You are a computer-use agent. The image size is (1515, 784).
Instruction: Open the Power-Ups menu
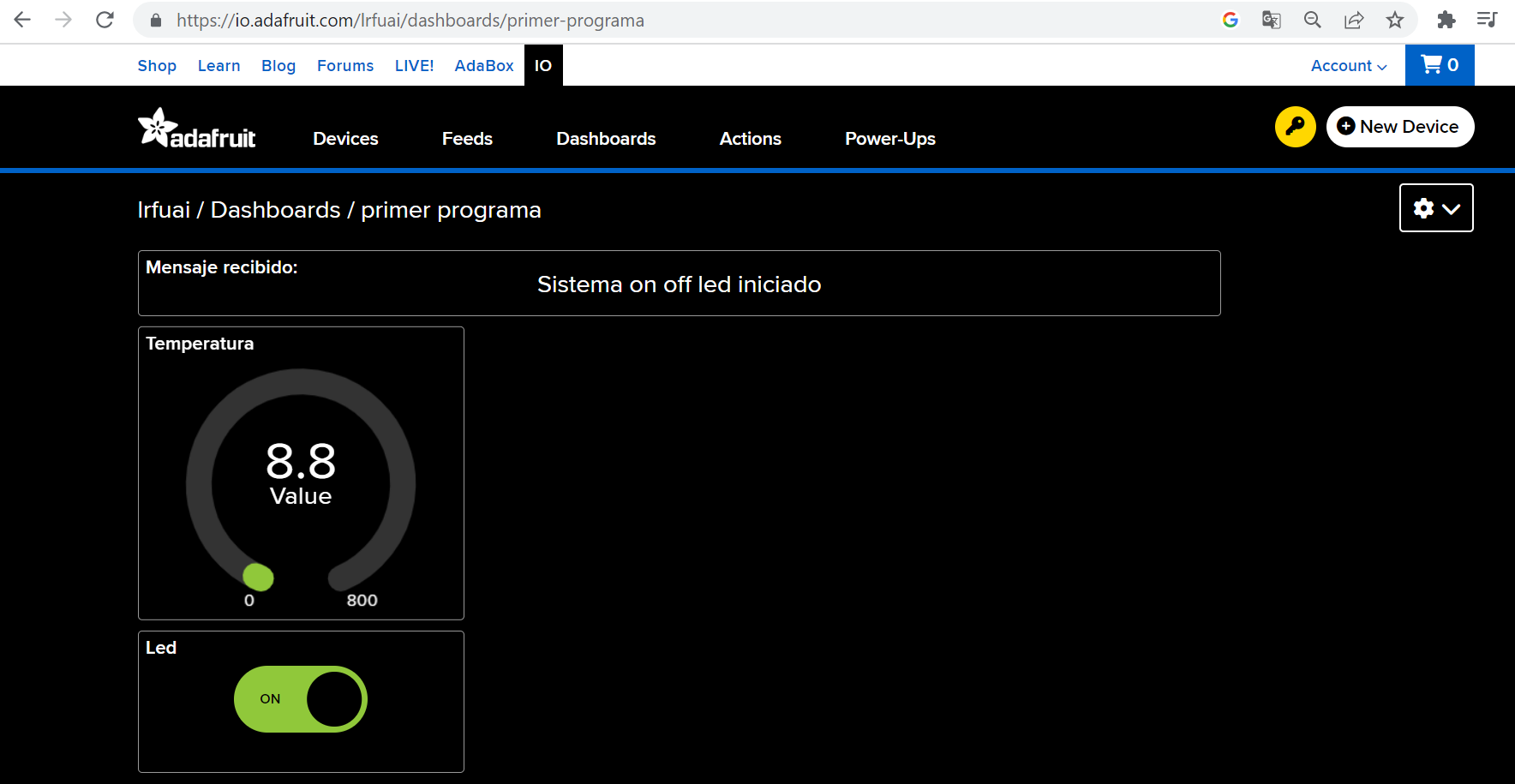[x=890, y=139]
